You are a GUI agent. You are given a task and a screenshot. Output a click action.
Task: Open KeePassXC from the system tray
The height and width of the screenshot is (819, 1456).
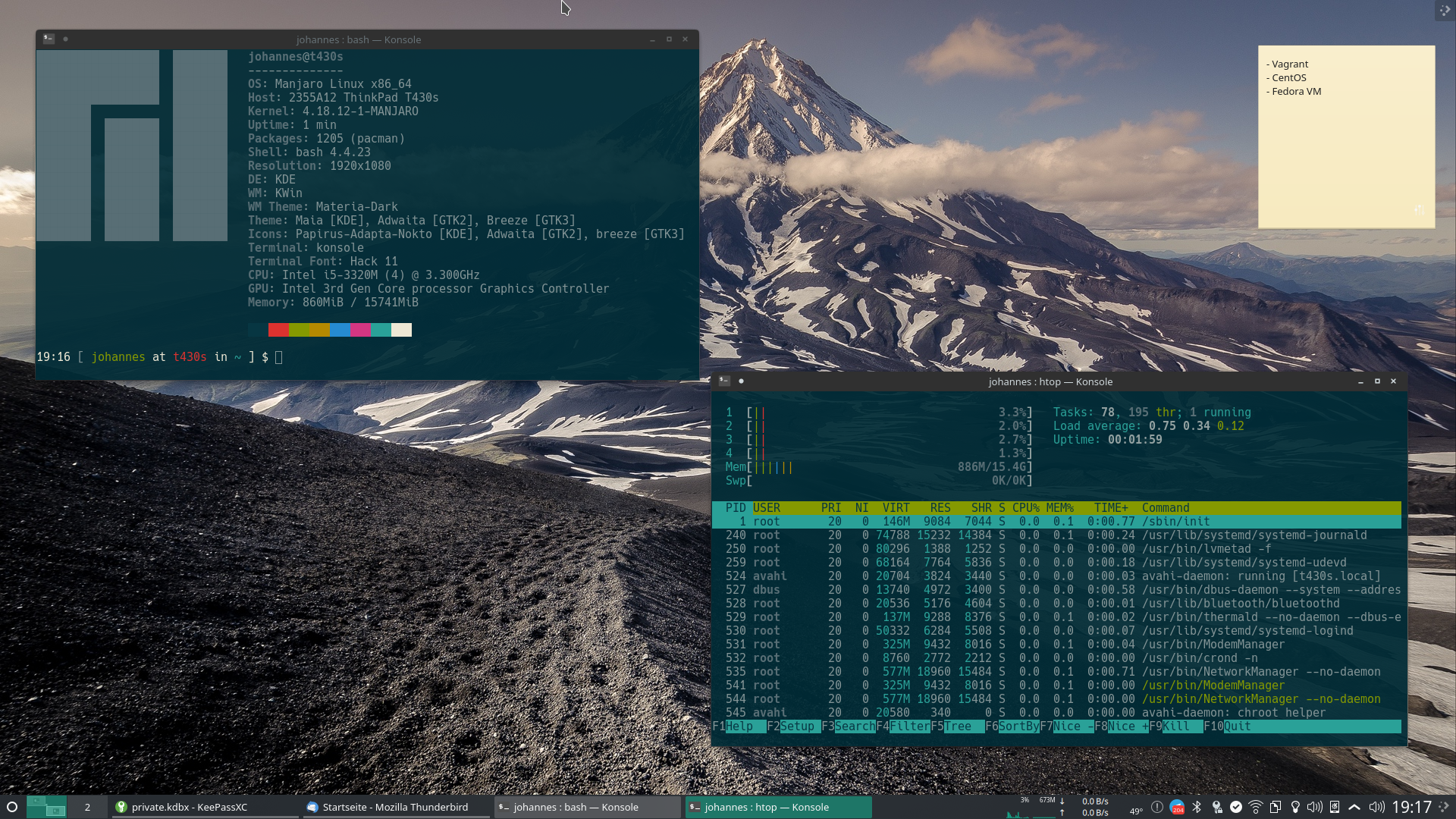tap(1217, 807)
